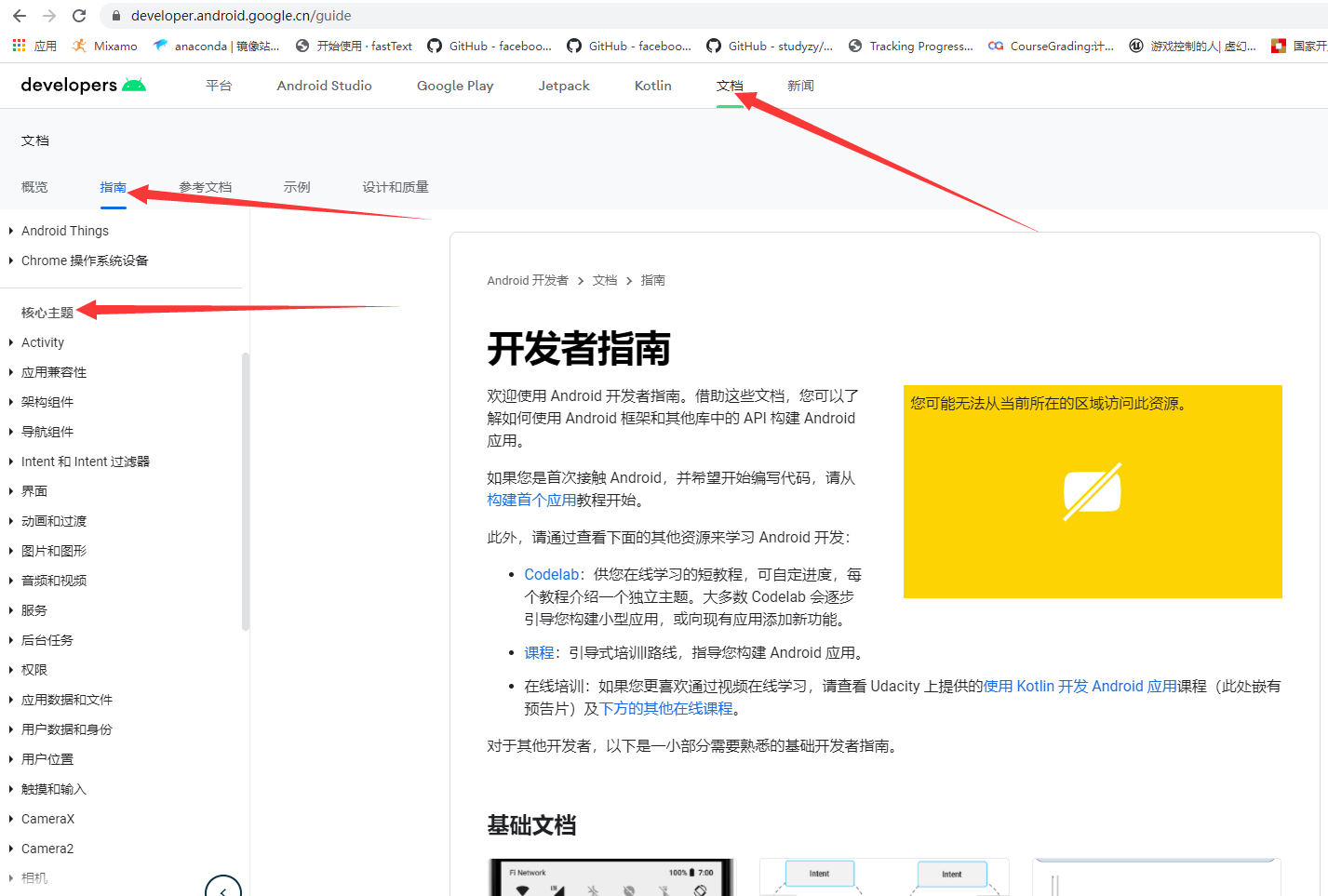Click the chevron after Android 开发者 breadcrumb
Viewport: 1328px width, 896px height.
tap(581, 280)
